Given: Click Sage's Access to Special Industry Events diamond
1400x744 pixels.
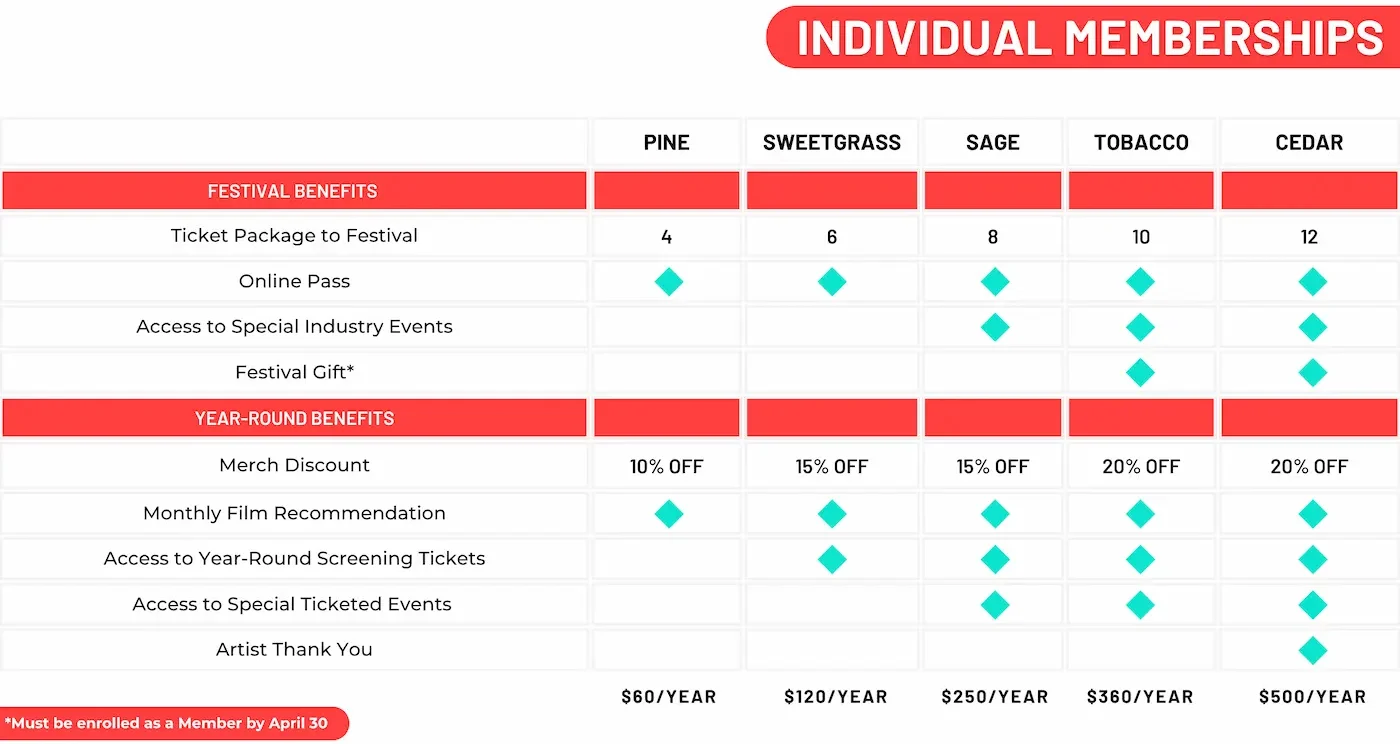Looking at the screenshot, I should [994, 327].
